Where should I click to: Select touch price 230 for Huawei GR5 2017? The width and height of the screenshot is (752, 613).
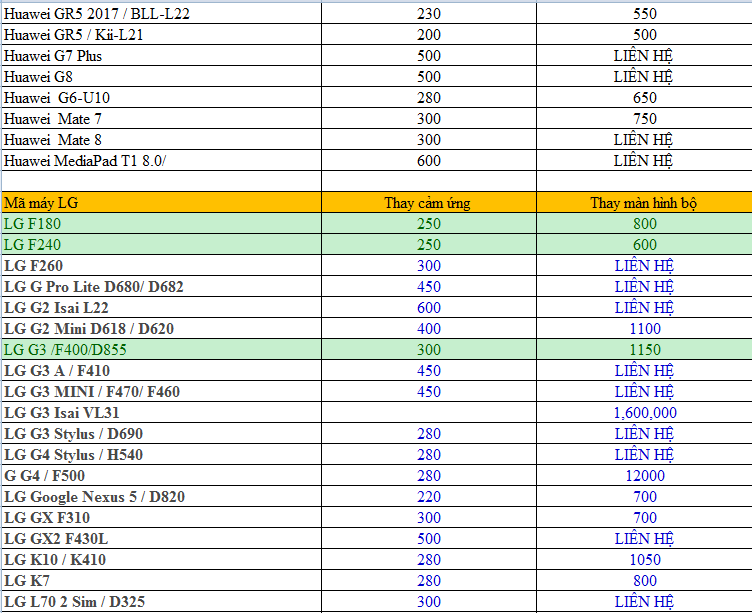click(x=429, y=13)
